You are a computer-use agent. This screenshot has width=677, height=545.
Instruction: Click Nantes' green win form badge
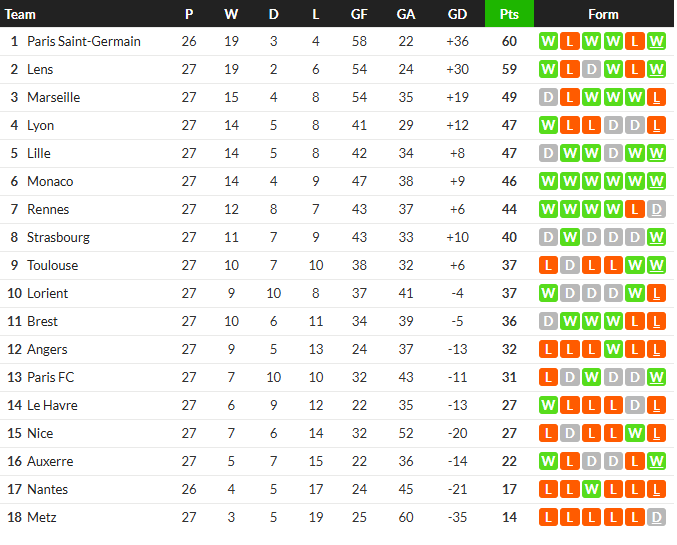point(592,489)
